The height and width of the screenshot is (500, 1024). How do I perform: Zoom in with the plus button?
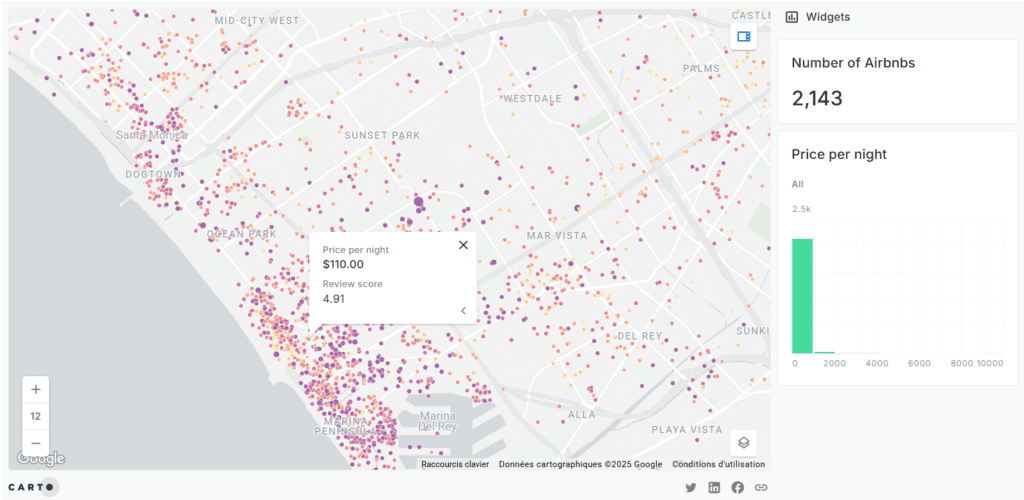click(36, 390)
